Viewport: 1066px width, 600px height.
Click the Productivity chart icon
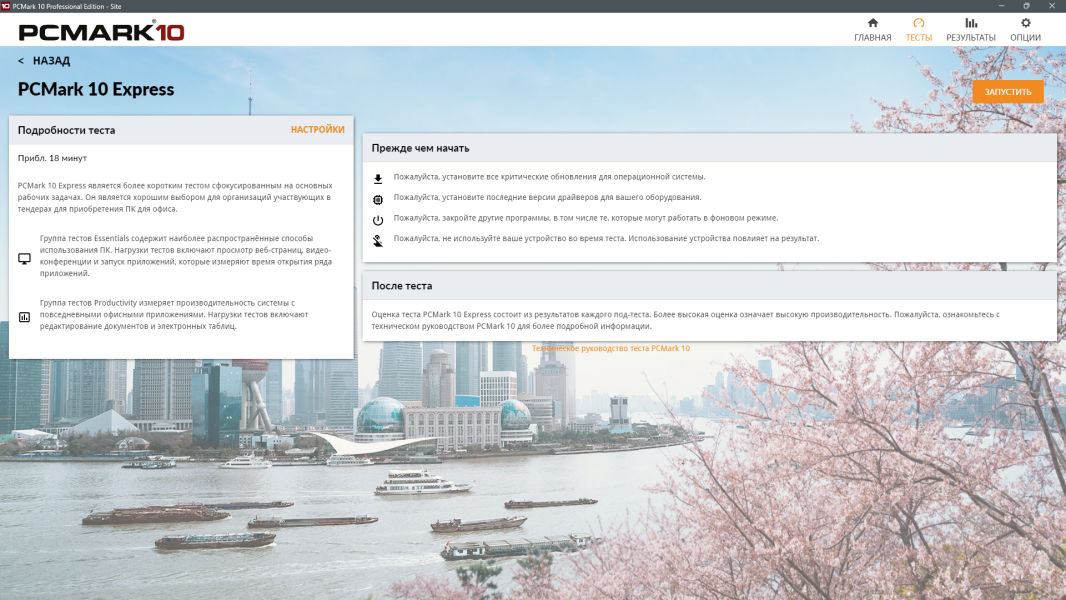click(x=24, y=317)
